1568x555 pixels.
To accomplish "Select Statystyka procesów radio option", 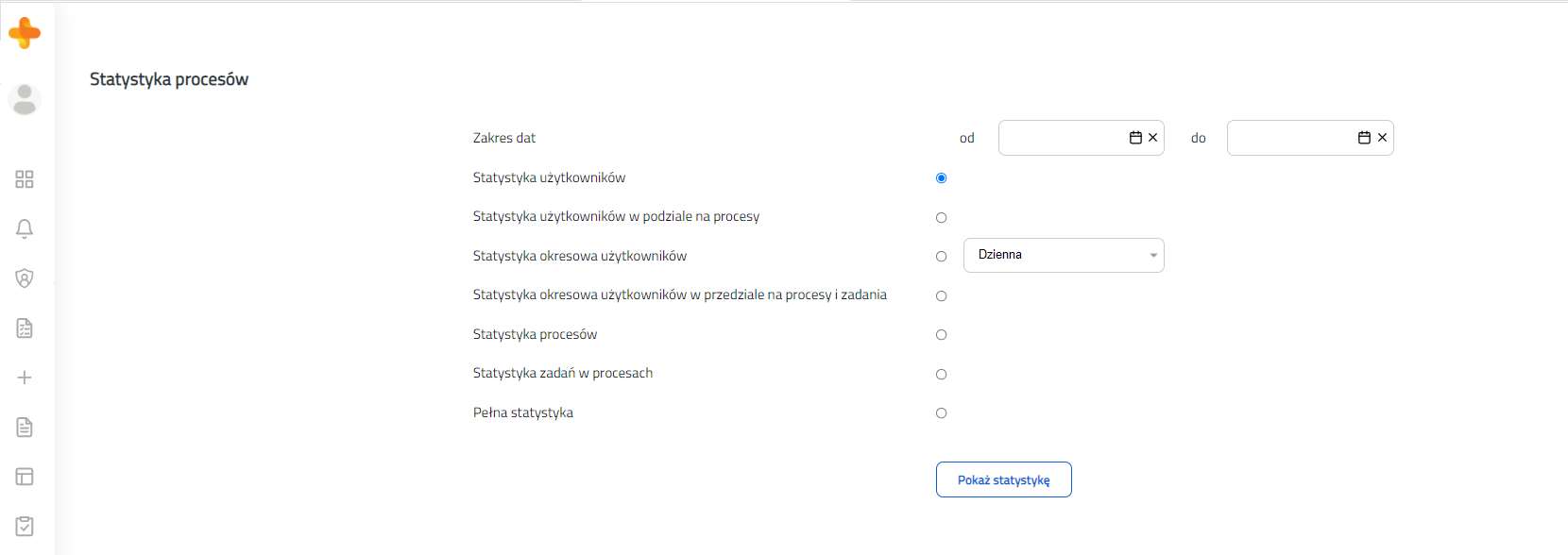I will tap(941, 335).
